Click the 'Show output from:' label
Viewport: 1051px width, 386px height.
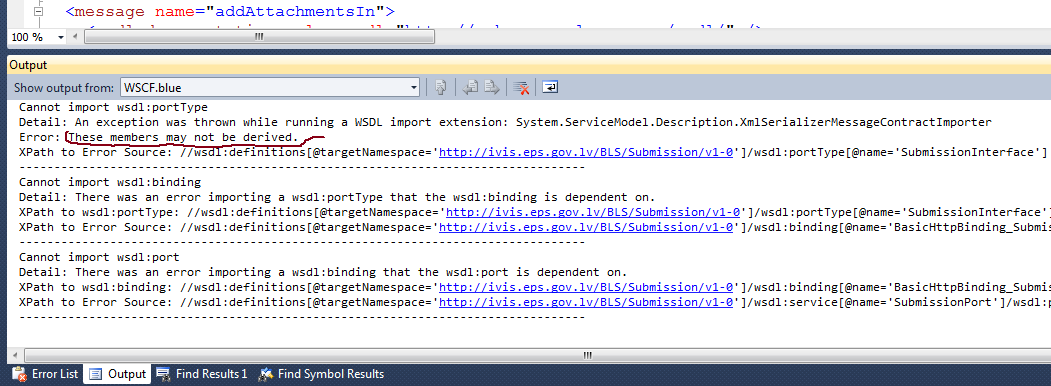tap(64, 88)
